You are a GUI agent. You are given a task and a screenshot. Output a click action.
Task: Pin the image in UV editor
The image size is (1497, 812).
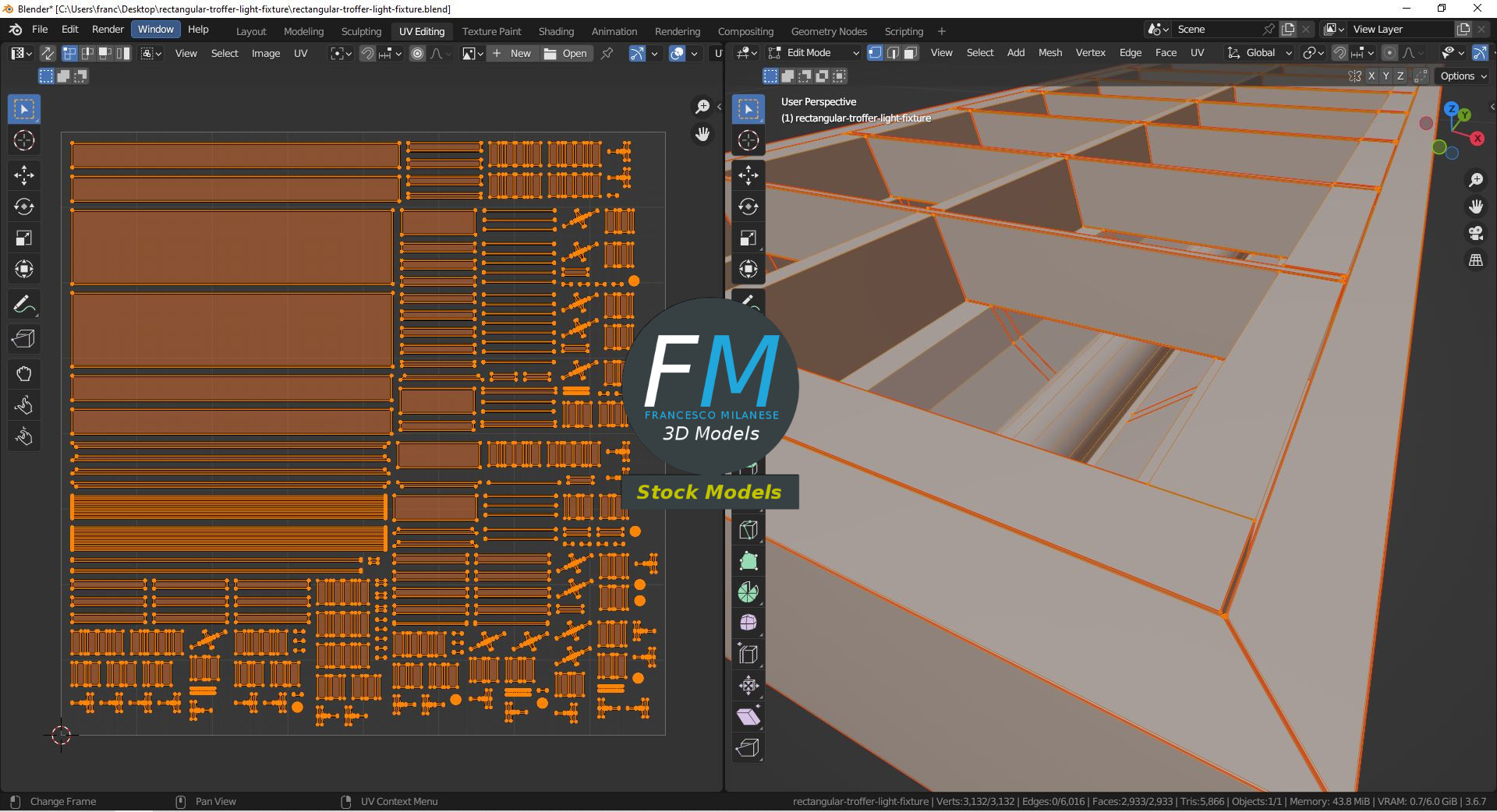[607, 53]
